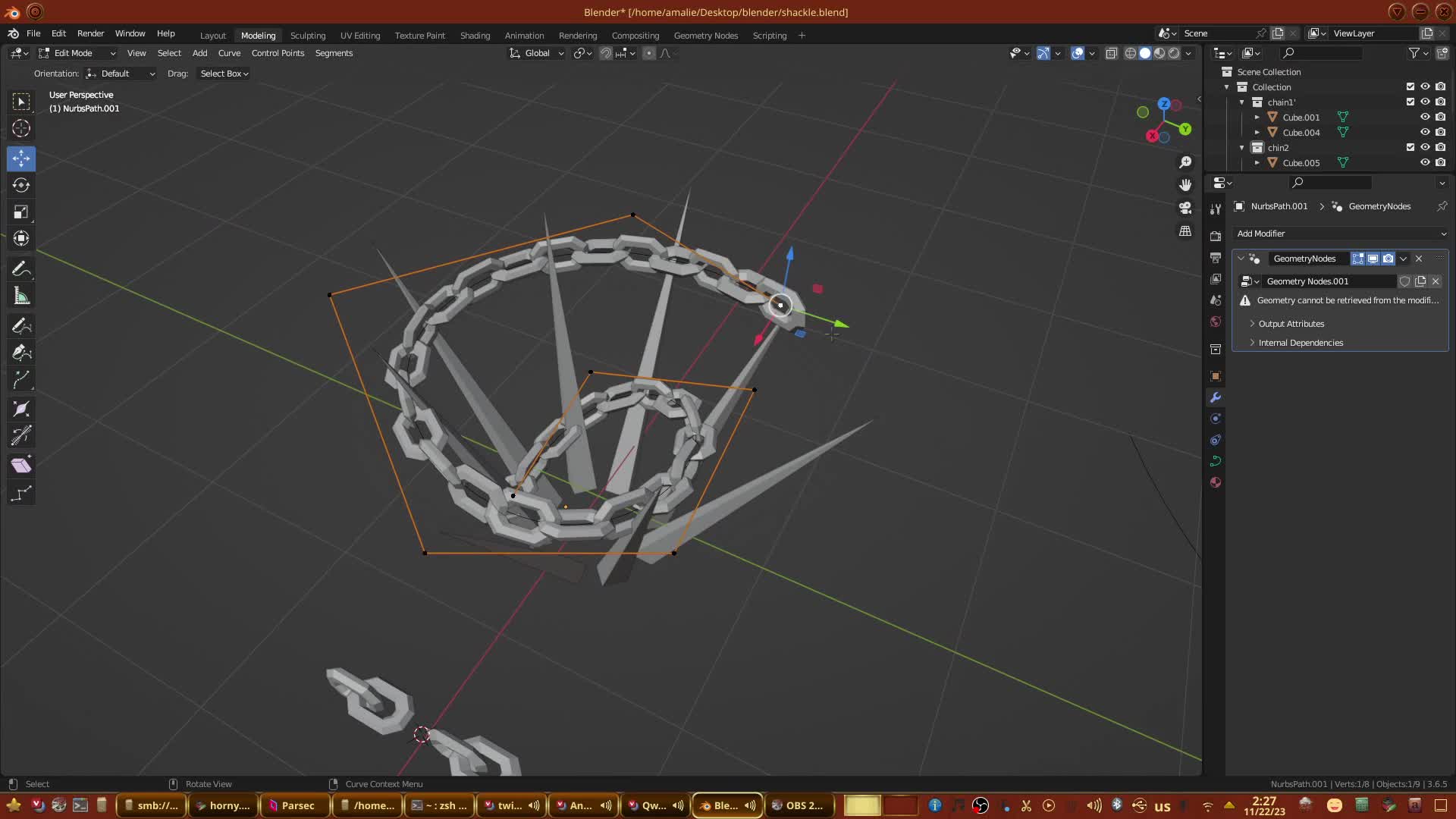Screen dimensions: 1456x819
Task: Switch to the Shading workspace tab
Action: [x=475, y=36]
